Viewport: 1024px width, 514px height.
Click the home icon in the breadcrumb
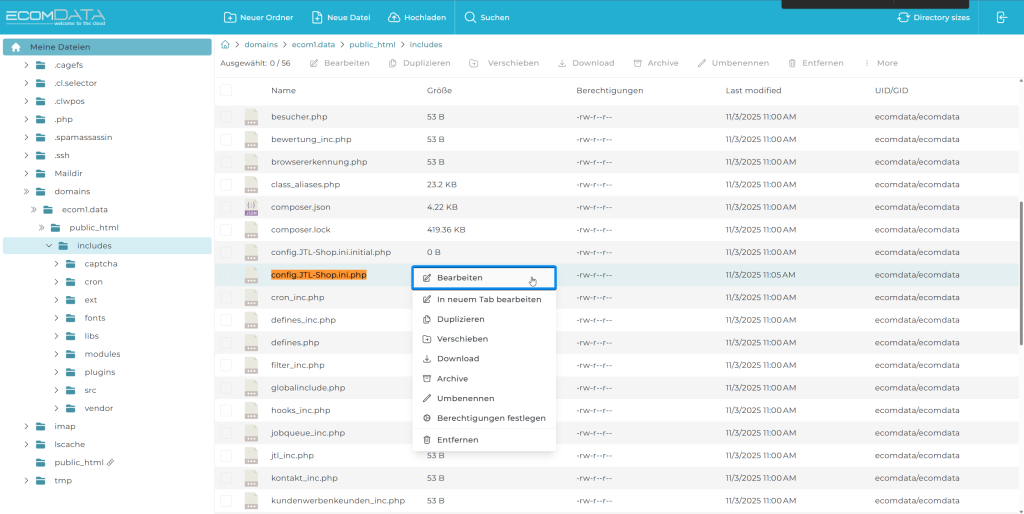click(225, 45)
